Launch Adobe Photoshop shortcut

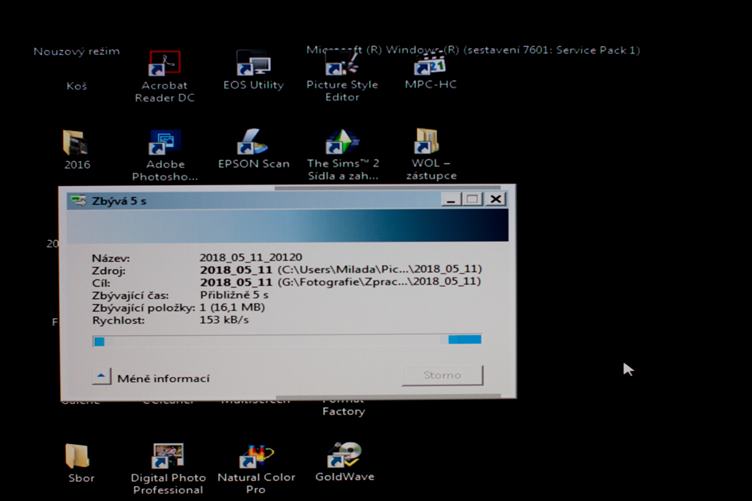(x=164, y=155)
